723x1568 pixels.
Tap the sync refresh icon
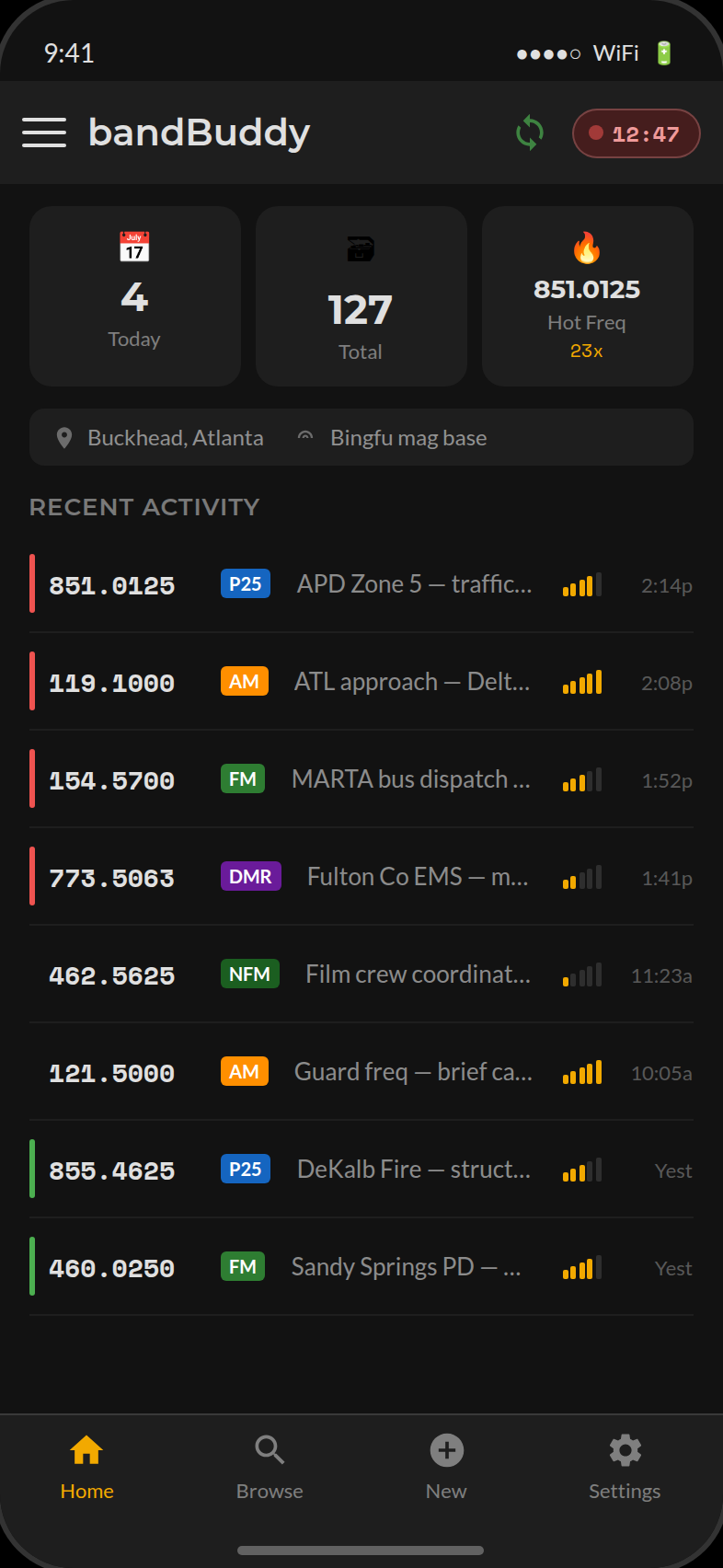528,133
